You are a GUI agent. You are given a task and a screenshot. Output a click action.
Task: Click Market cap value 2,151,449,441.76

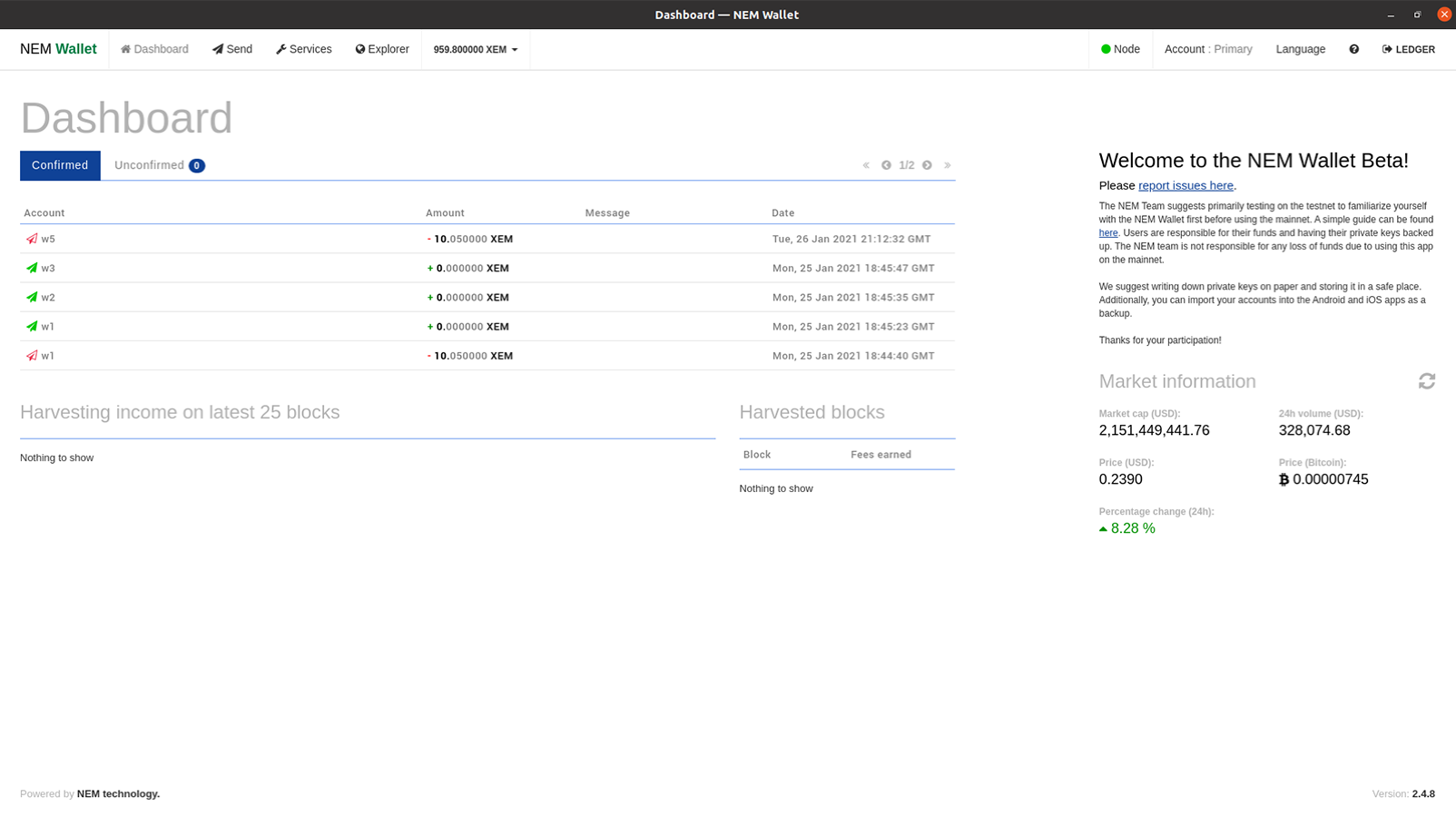[1154, 430]
